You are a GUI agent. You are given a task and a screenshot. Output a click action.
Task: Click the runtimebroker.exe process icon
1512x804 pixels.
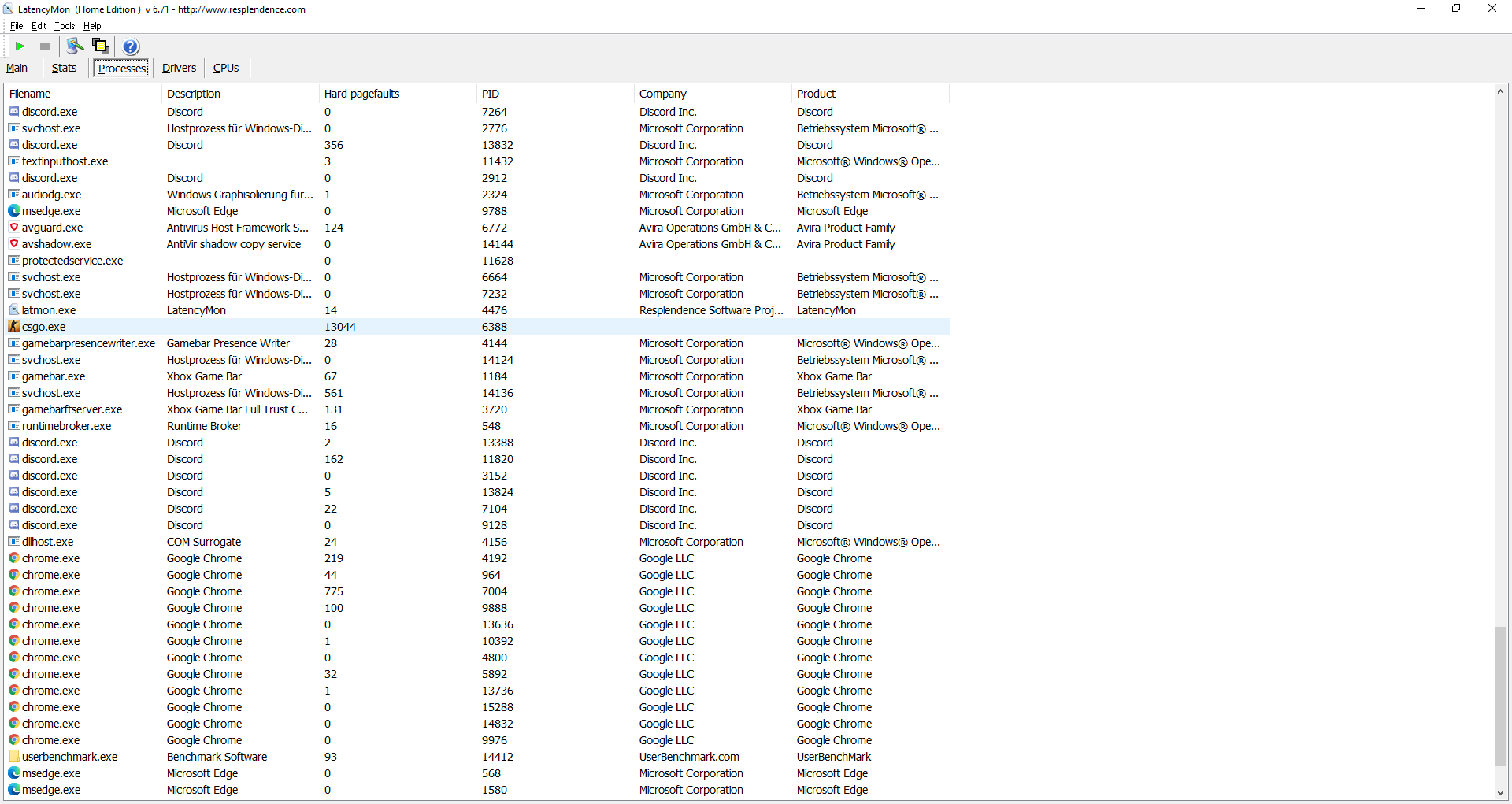14,426
